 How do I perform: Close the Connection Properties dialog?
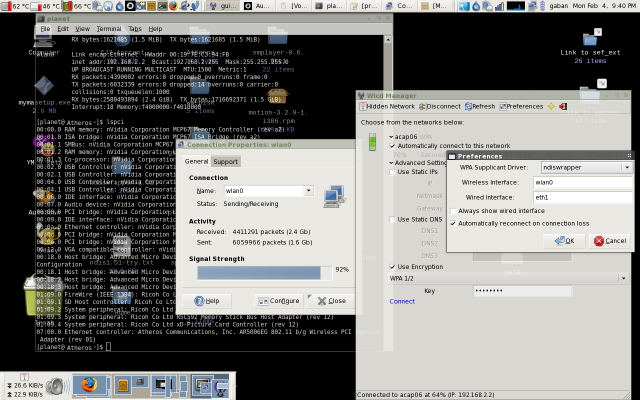pyautogui.click(x=331, y=301)
